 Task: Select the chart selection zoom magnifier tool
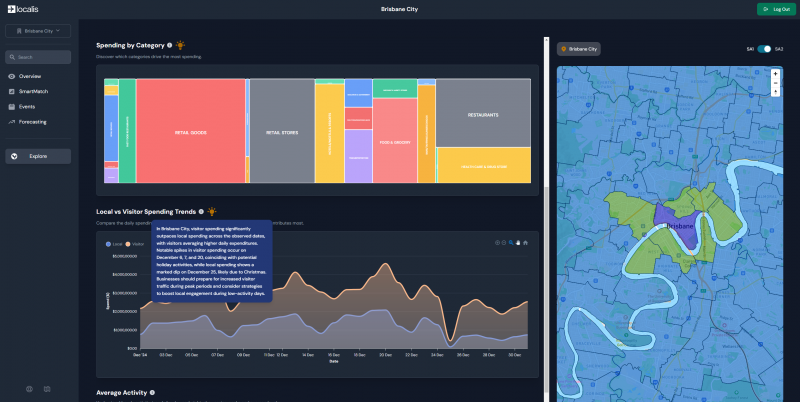[511, 243]
